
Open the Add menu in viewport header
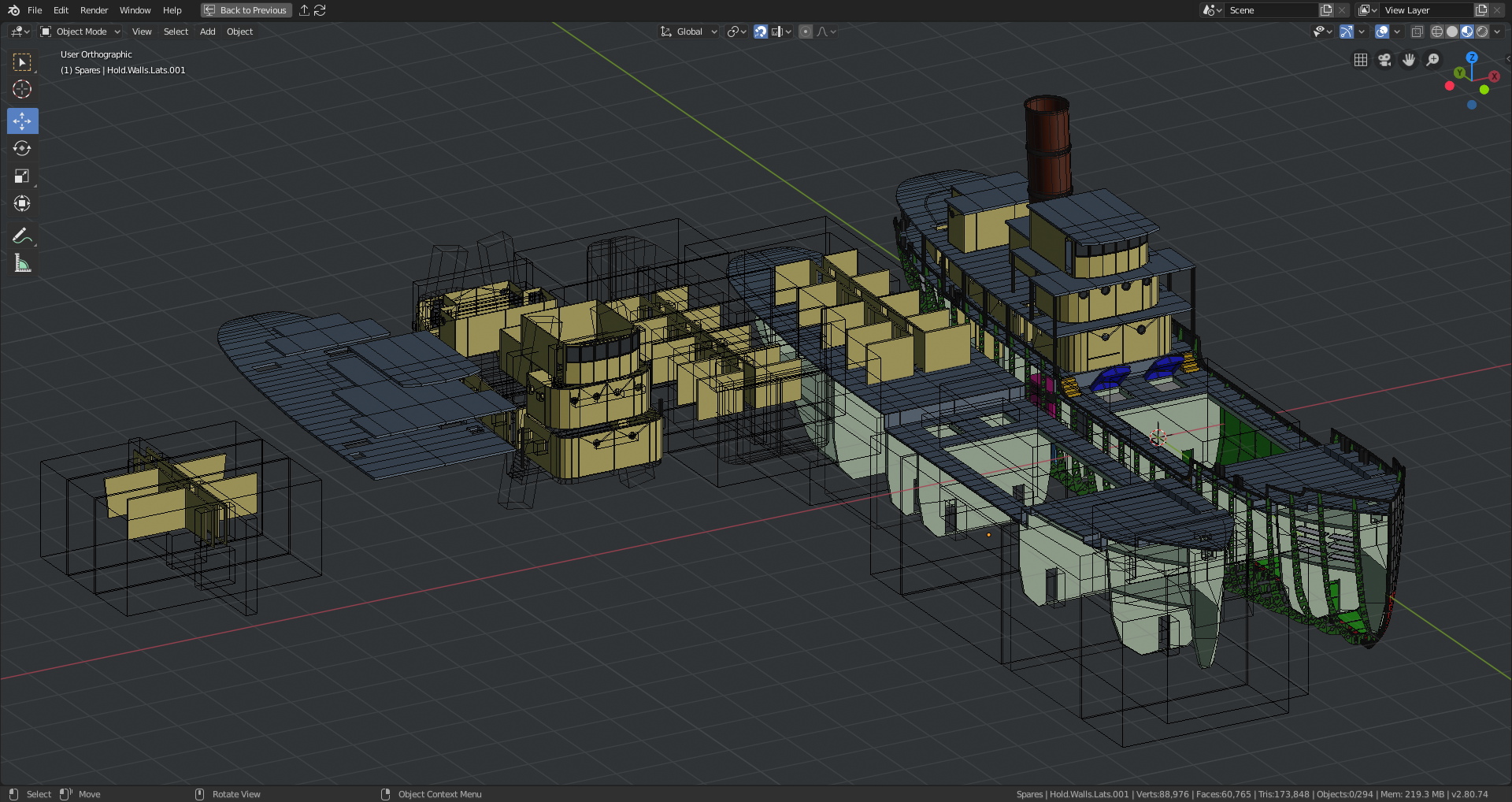(x=207, y=32)
